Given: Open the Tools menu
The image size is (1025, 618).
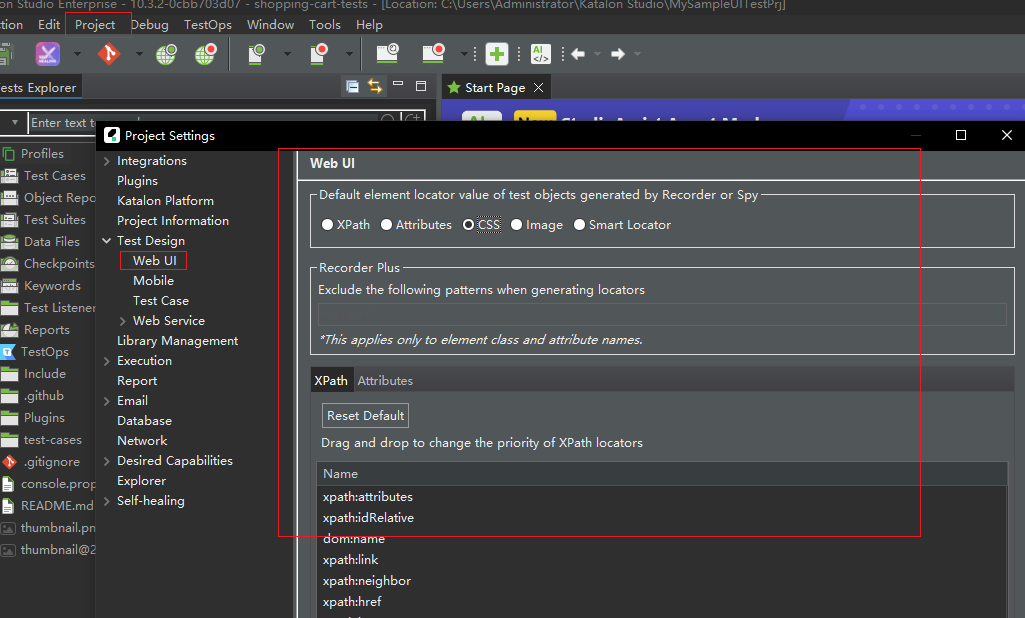Looking at the screenshot, I should 325,25.
